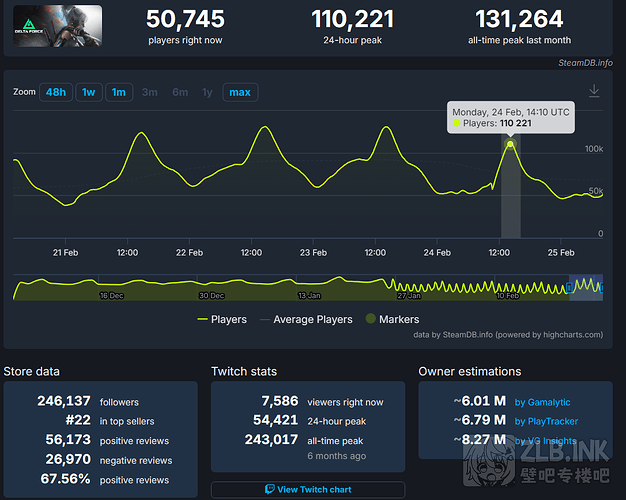626x500 pixels.
Task: Toggle Markers visibility in the legend
Action: [x=399, y=320]
